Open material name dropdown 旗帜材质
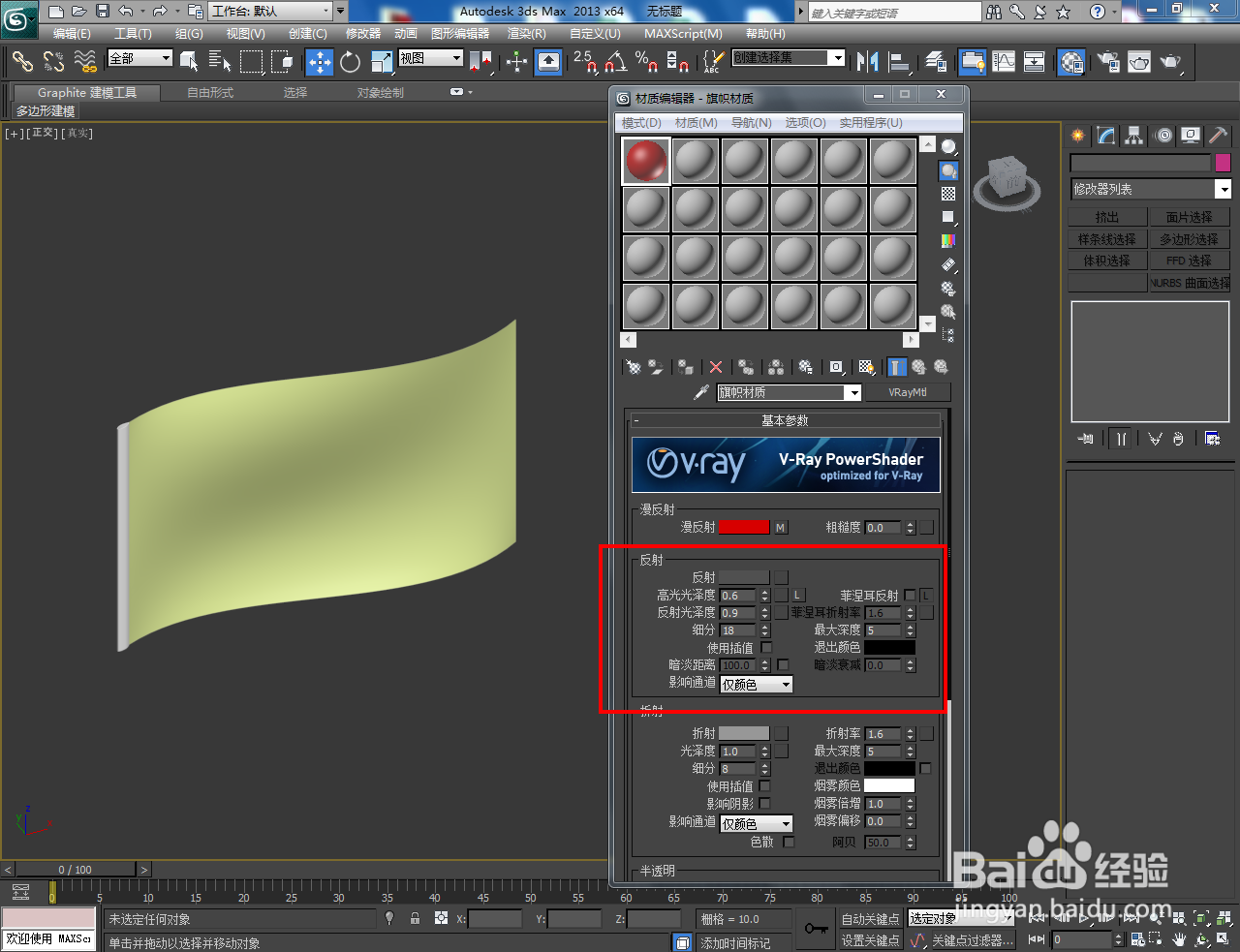1240x952 pixels. (x=853, y=392)
